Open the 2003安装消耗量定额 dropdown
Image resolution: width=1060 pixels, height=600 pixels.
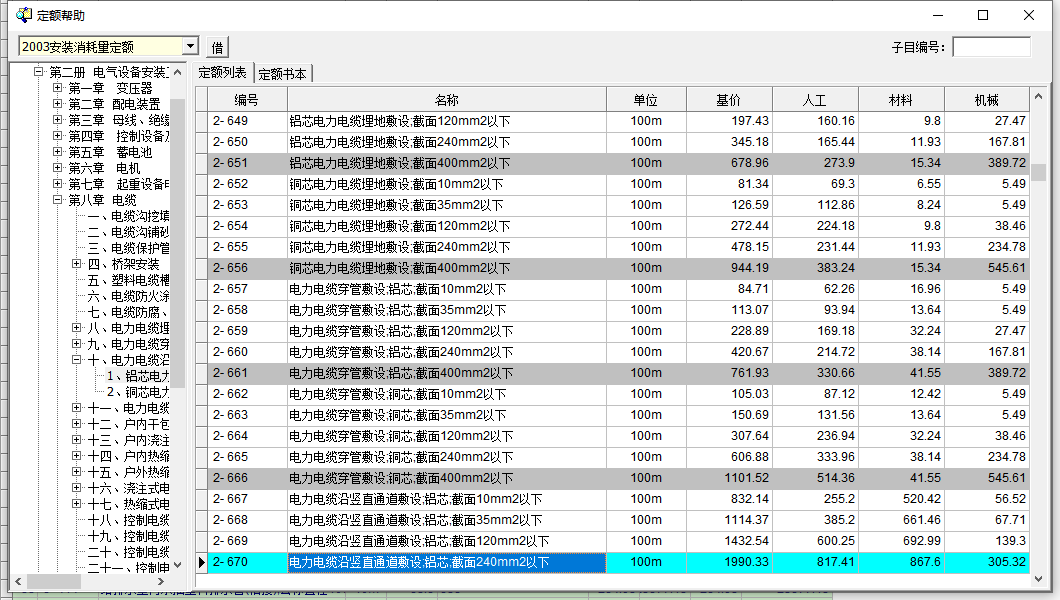190,47
